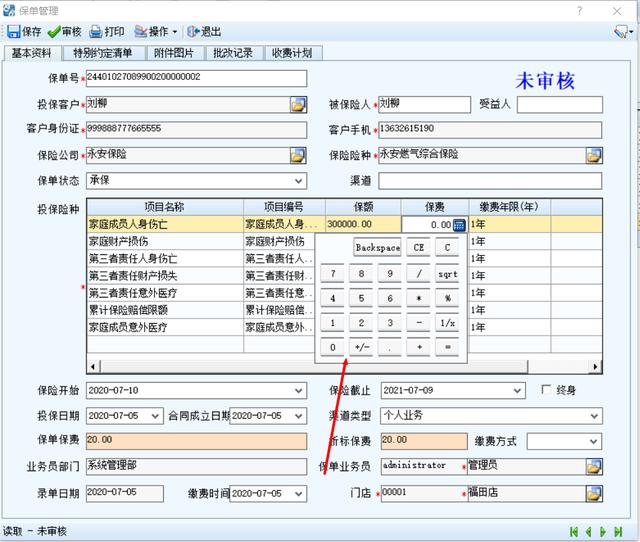Select the 第三者责任财产损失 row
640x542 pixels.
coord(344,276)
